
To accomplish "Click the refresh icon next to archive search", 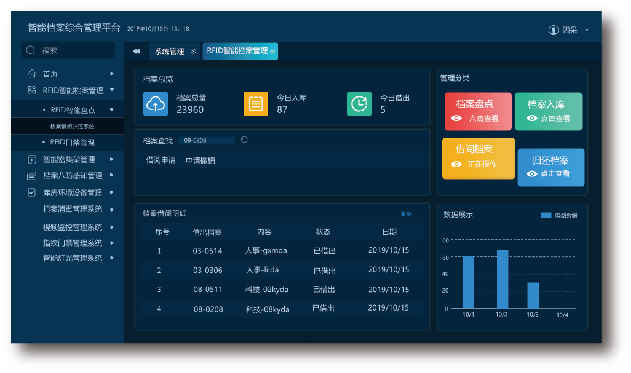I will click(x=244, y=140).
